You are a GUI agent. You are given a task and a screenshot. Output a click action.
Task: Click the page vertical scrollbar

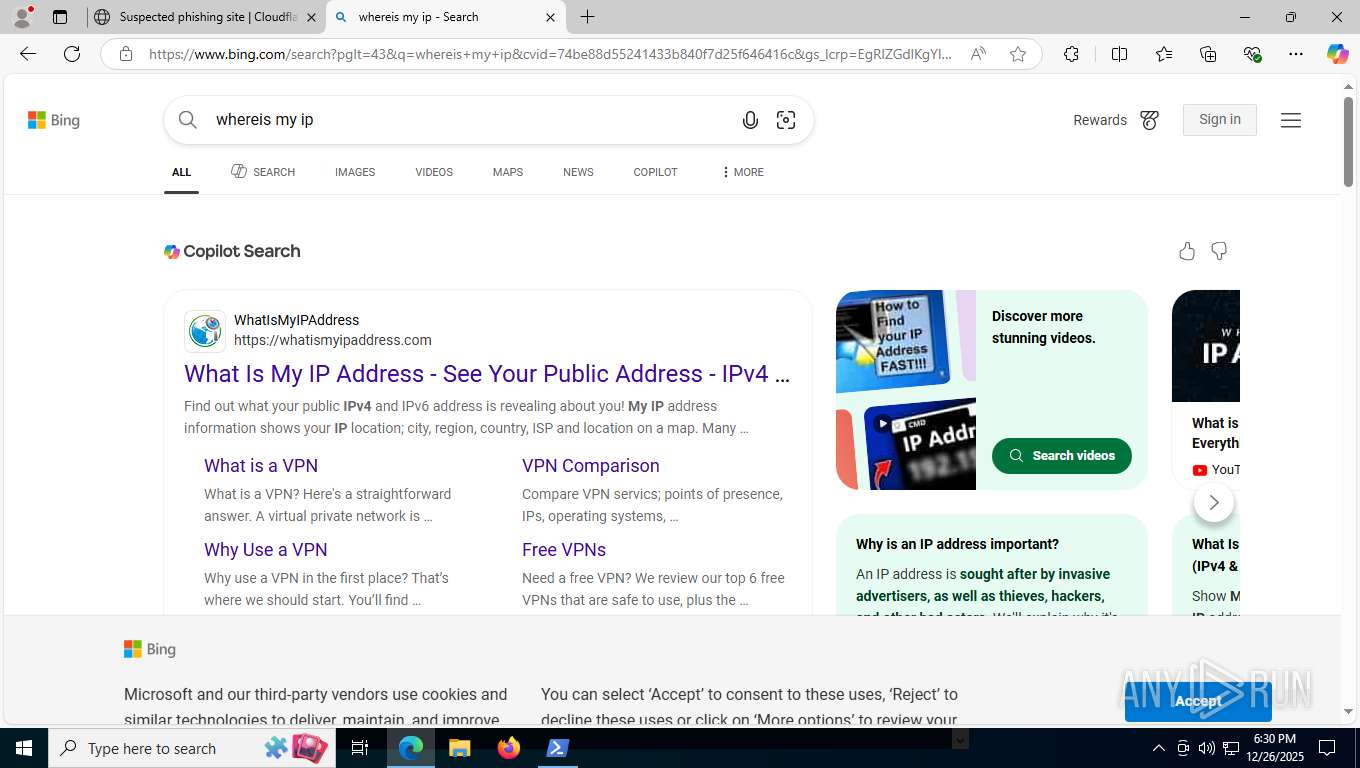1348,140
